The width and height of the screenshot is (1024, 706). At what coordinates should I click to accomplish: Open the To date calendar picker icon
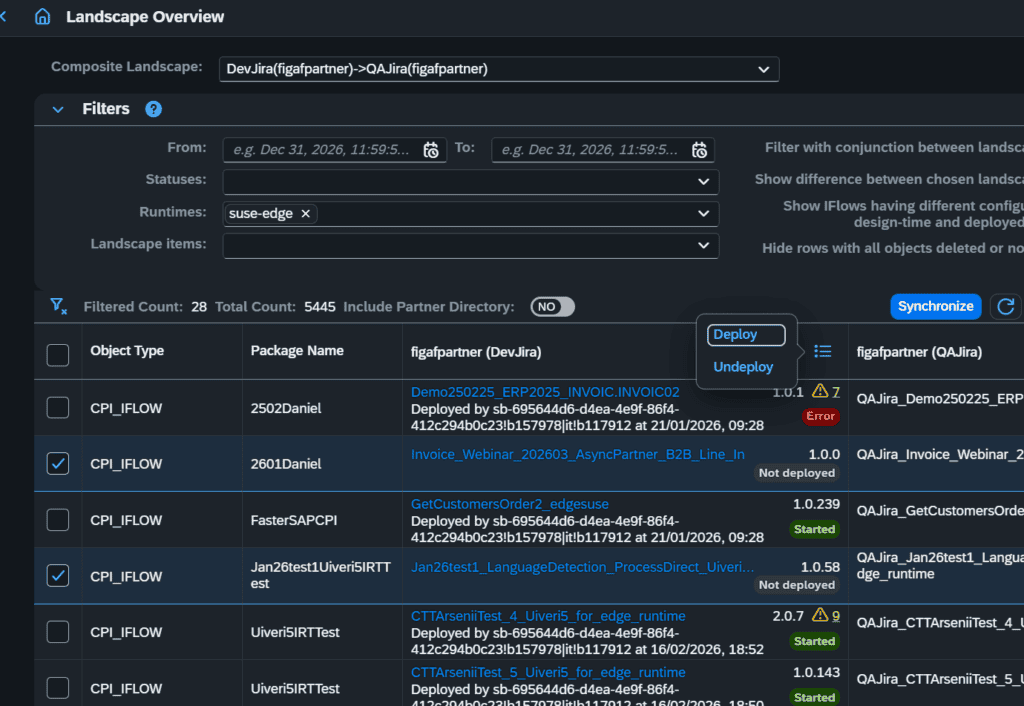[699, 150]
